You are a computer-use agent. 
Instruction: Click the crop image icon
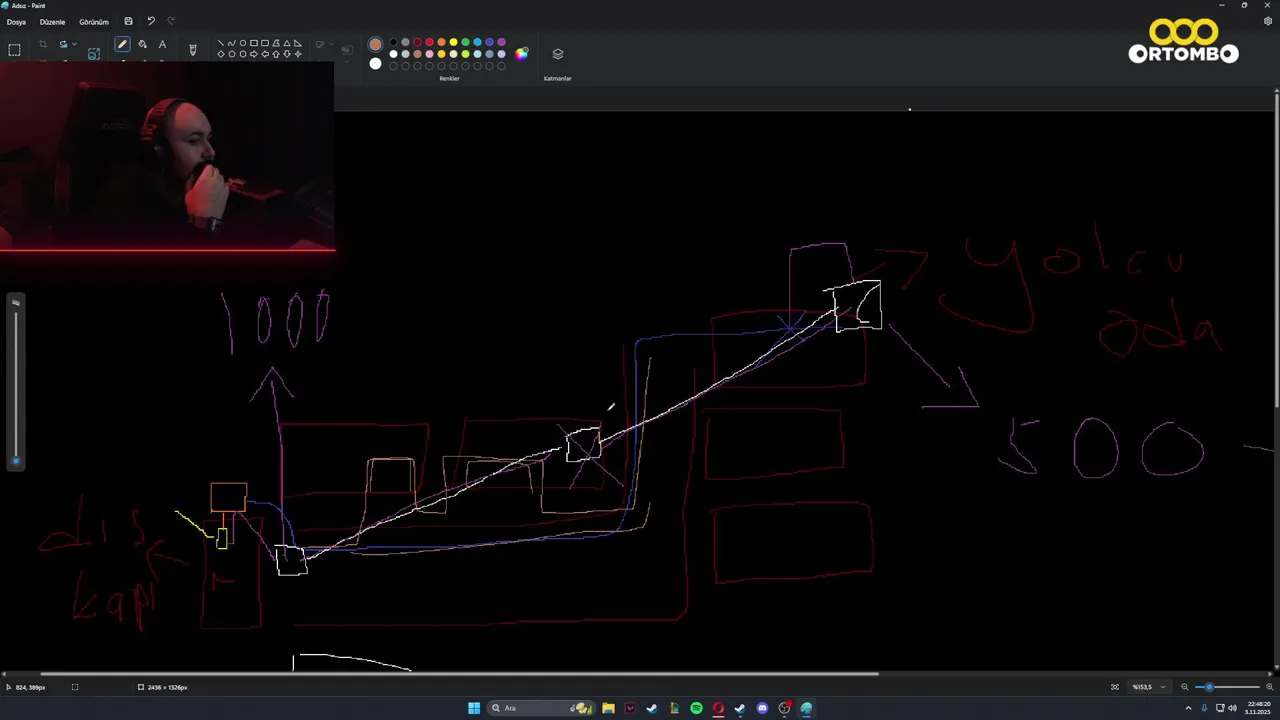pos(43,44)
